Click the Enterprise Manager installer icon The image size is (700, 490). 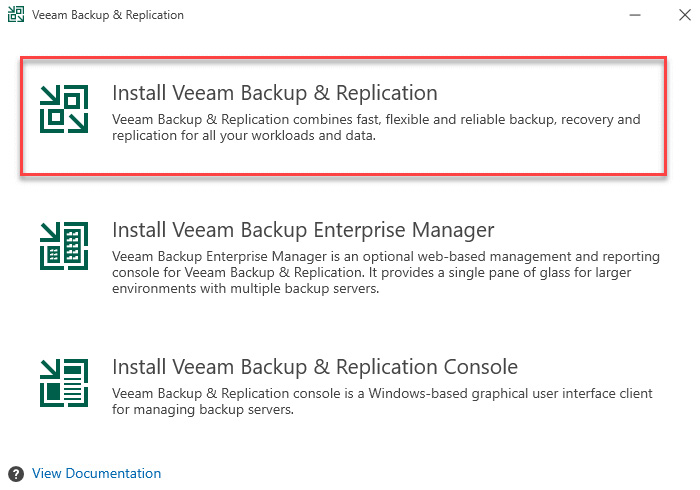click(64, 246)
